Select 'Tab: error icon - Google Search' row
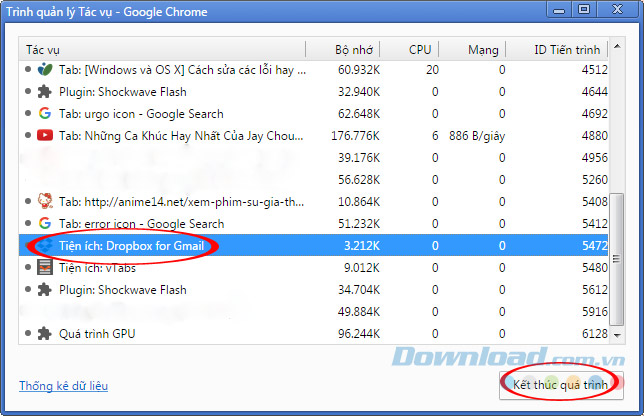This screenshot has width=644, height=416. tap(313, 224)
